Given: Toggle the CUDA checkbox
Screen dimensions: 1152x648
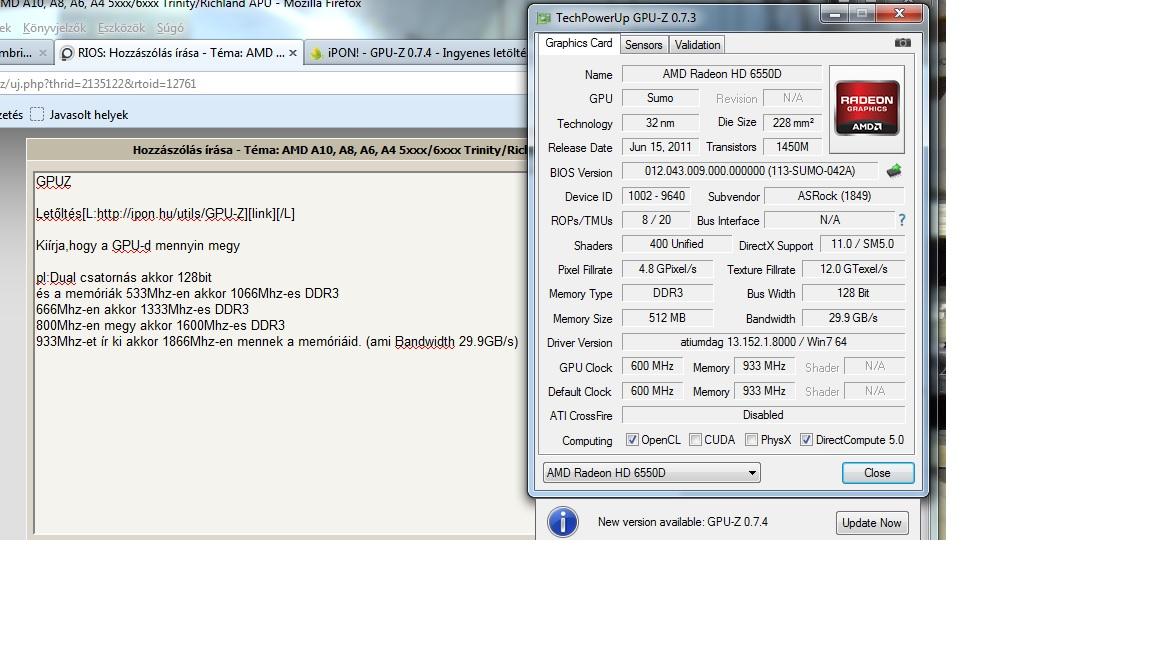Looking at the screenshot, I should (695, 440).
